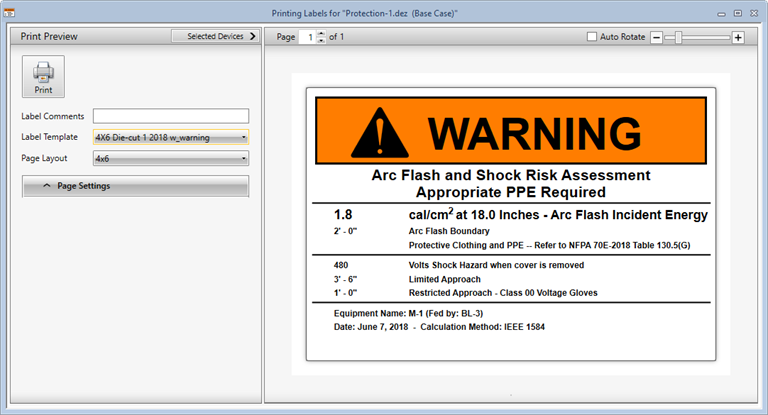Click the zoom slider handle
The width and height of the screenshot is (768, 415).
(679, 37)
